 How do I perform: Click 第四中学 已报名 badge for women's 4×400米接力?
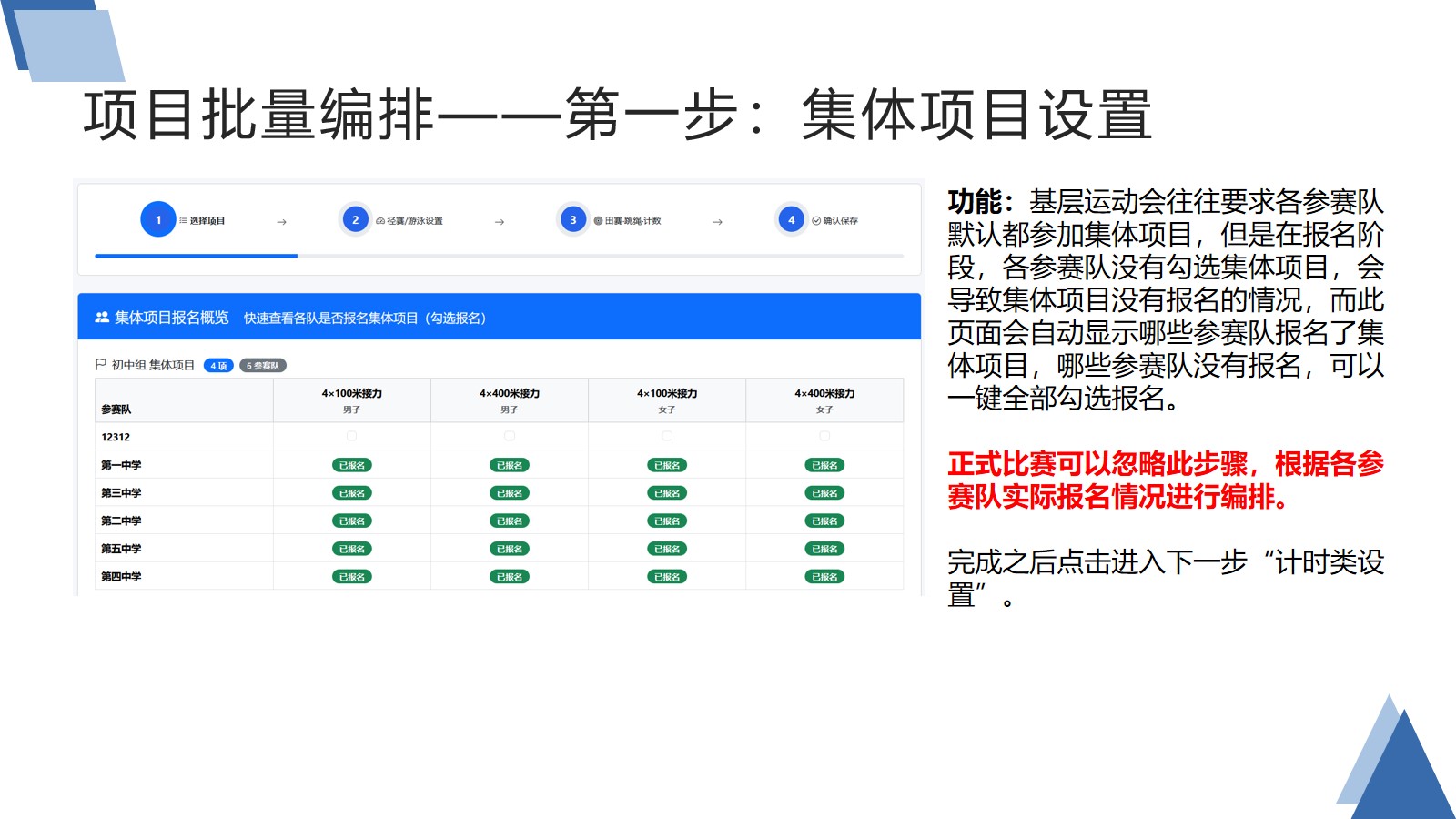824,576
